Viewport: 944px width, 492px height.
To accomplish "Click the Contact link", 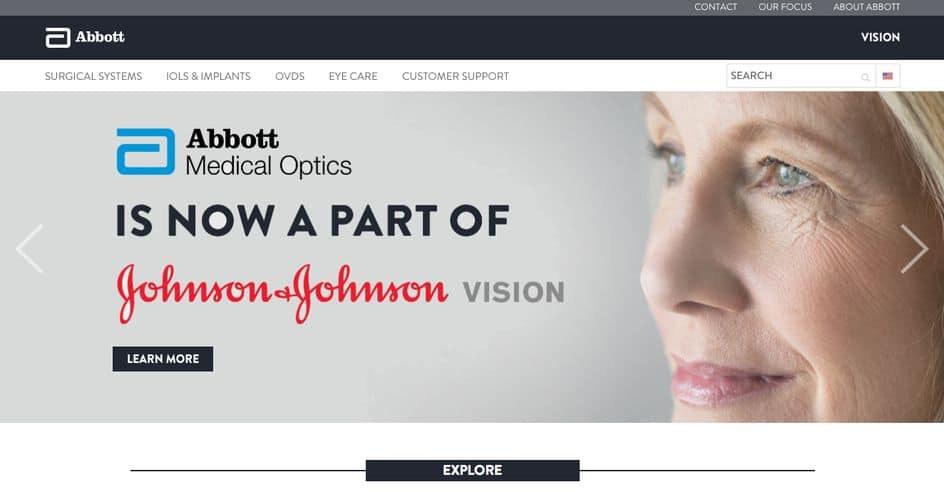I will (x=715, y=7).
